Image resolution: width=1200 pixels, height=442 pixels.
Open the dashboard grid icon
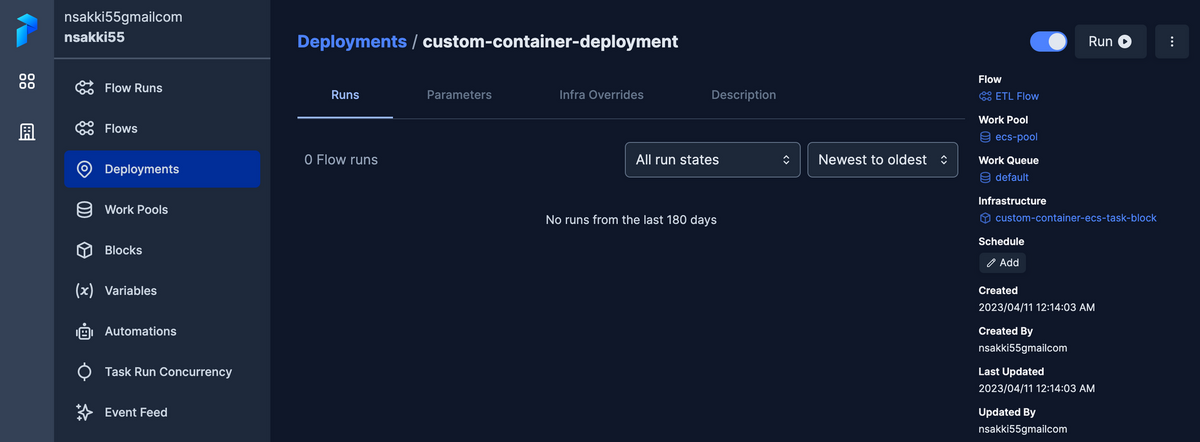point(27,82)
